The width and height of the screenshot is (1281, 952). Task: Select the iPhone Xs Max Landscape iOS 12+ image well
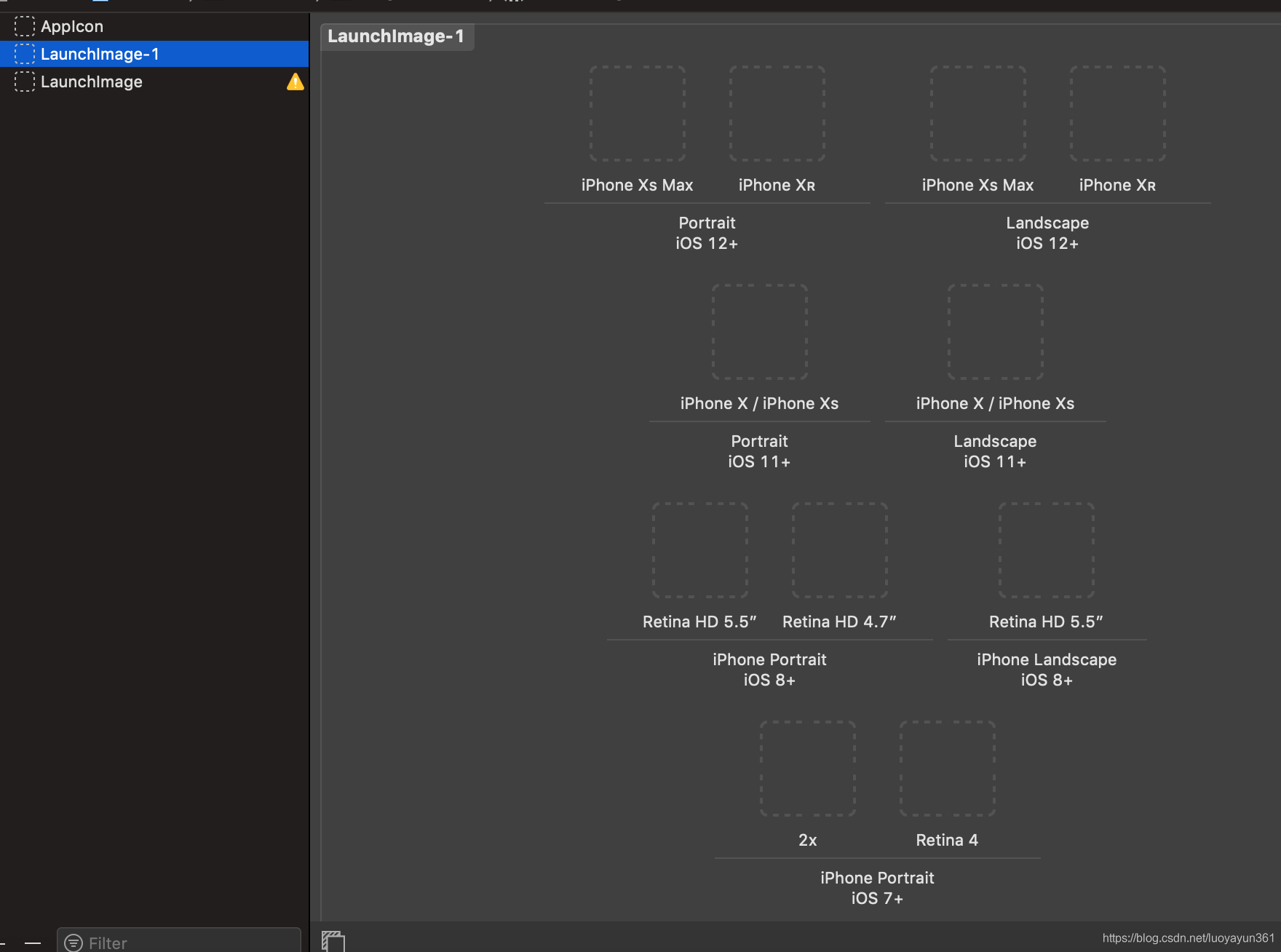point(978,114)
